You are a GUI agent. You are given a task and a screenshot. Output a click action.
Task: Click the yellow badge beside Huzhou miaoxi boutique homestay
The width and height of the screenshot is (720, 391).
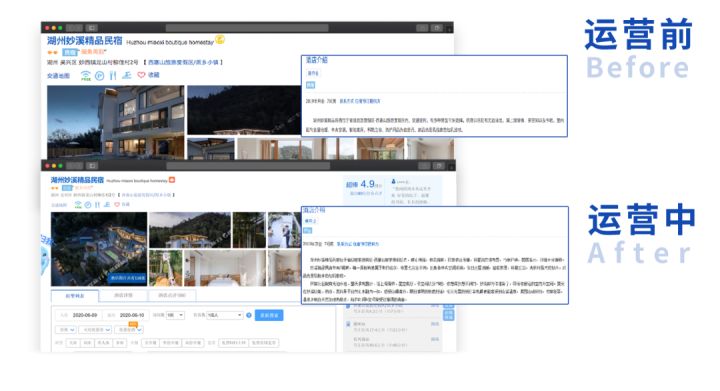pos(220,40)
